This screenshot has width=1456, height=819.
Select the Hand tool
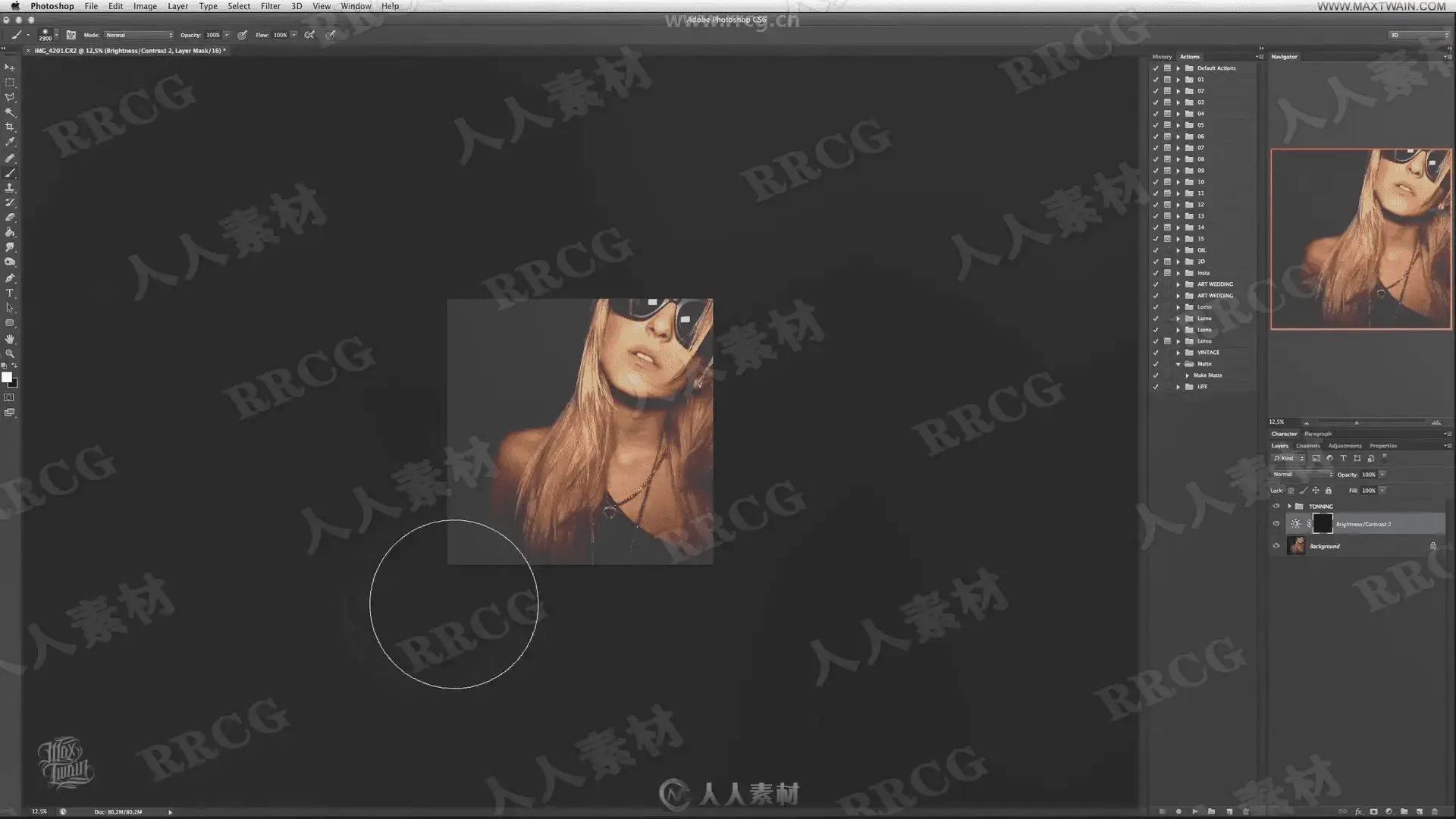pos(10,338)
